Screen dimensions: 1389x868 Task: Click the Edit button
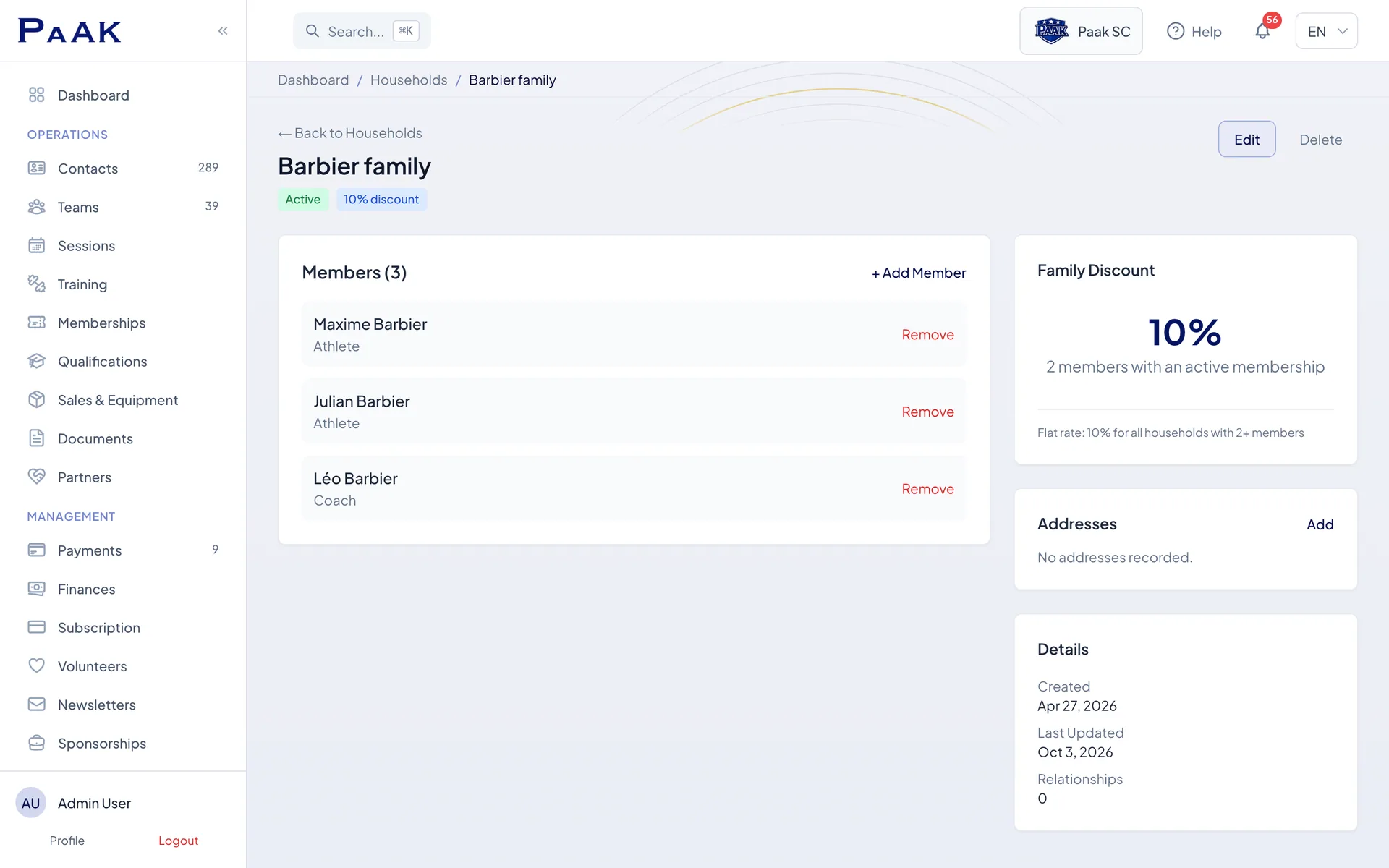[1246, 139]
